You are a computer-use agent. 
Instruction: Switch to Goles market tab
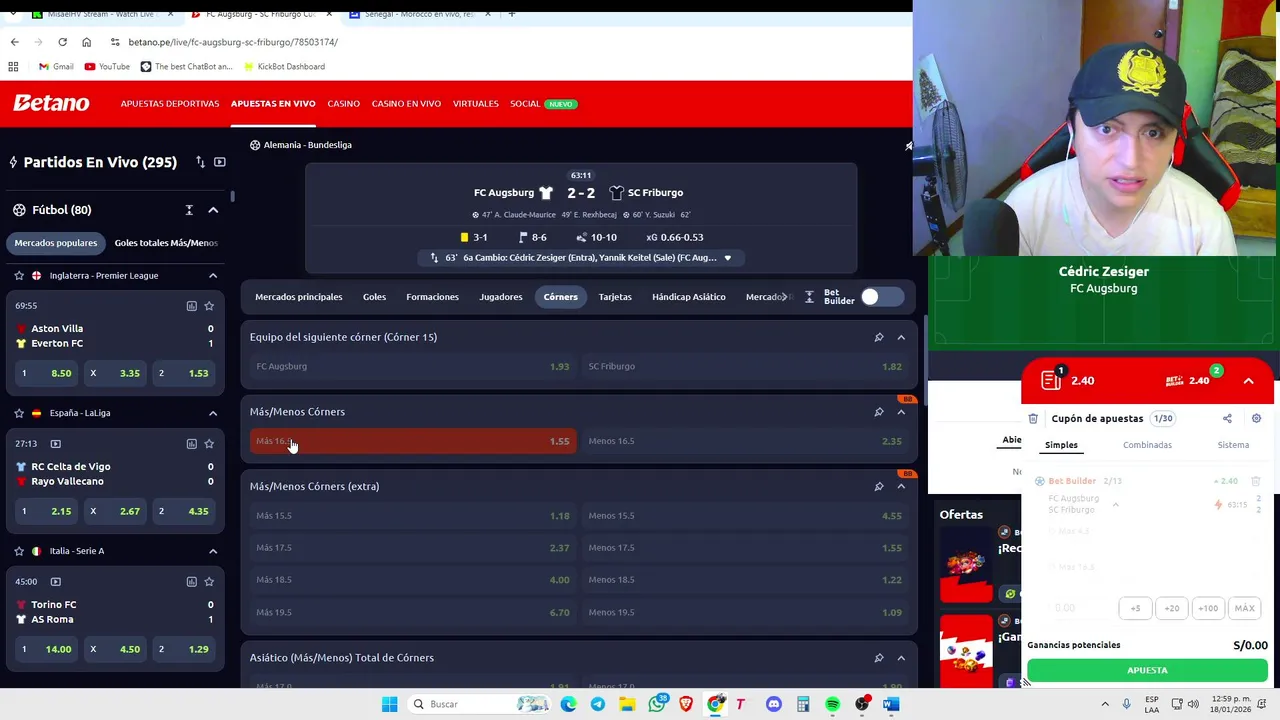(374, 297)
